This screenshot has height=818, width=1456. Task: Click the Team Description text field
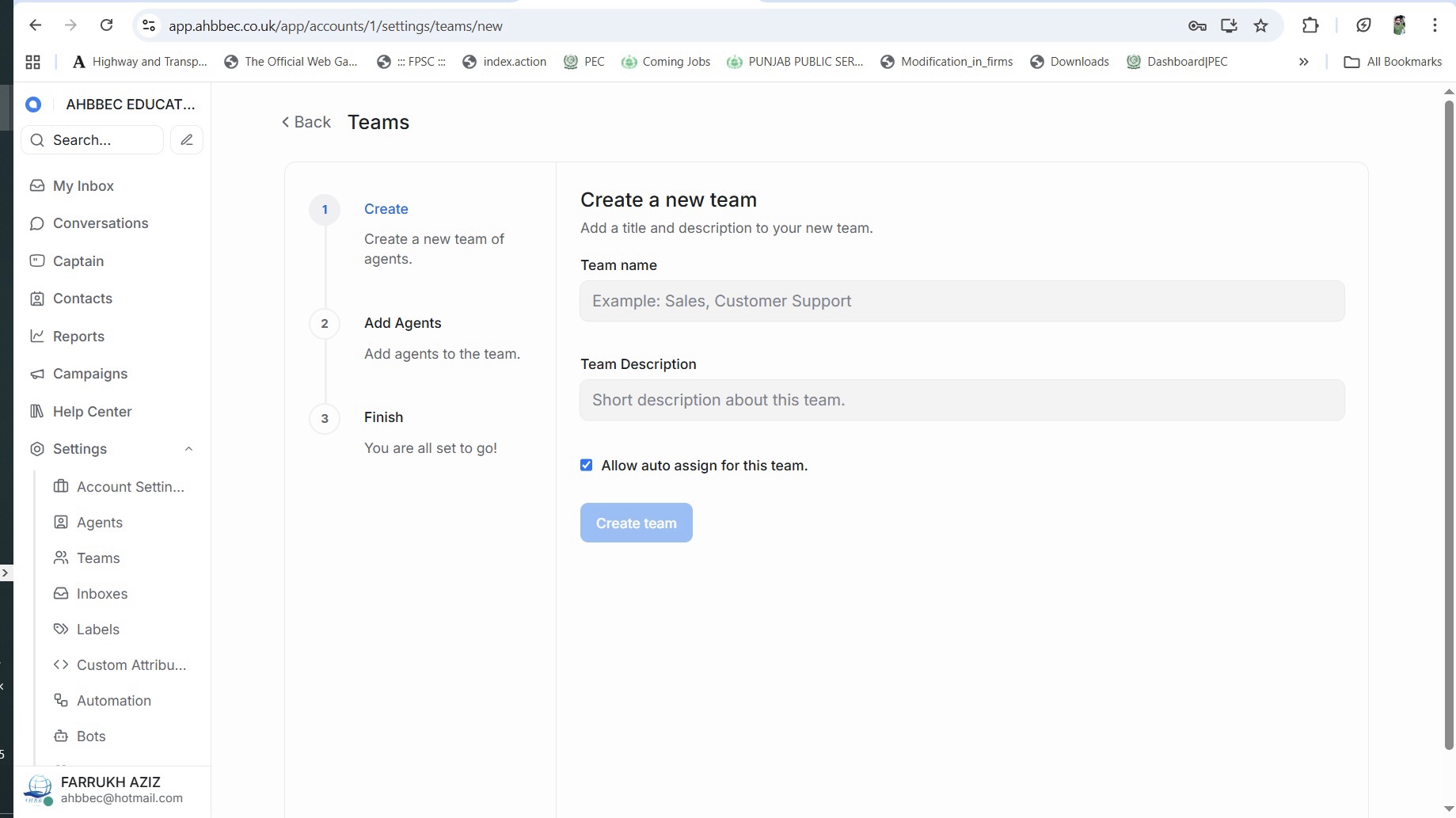coord(961,401)
